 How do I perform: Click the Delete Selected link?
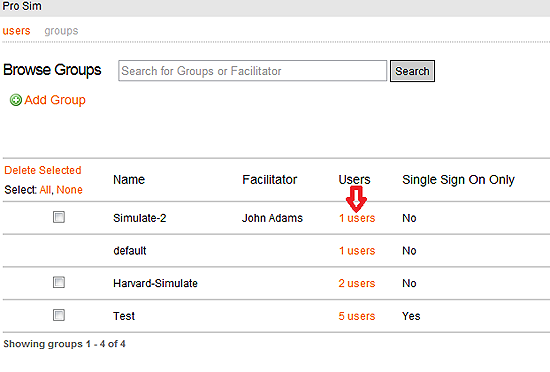click(43, 170)
